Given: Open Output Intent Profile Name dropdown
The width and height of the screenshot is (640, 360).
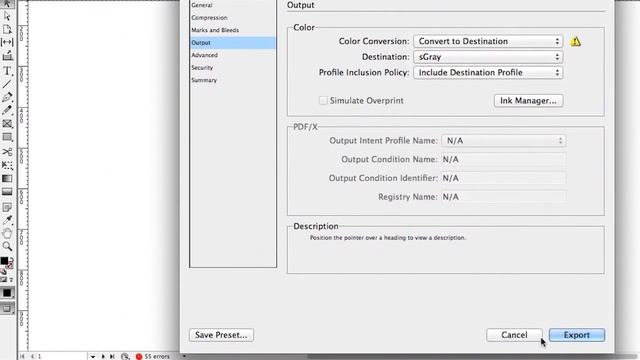Looking at the screenshot, I should 504,140.
